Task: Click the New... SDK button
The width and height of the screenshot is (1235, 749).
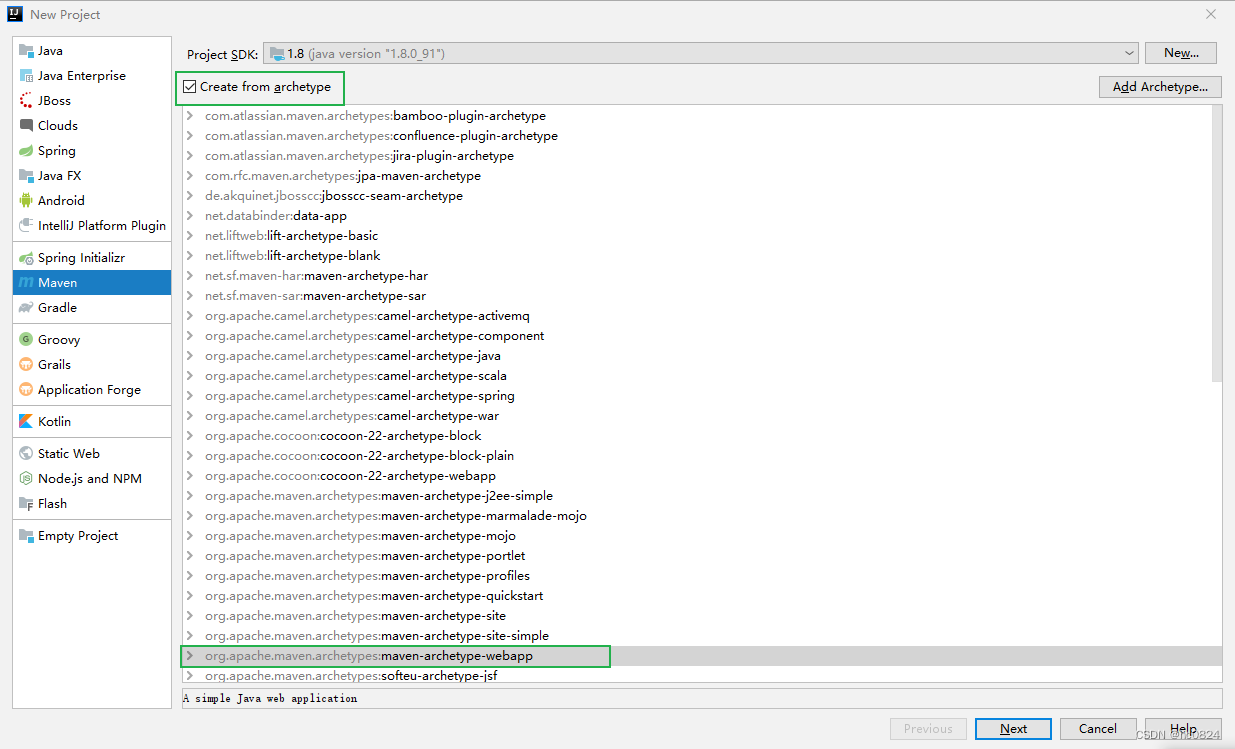Action: pyautogui.click(x=1181, y=53)
